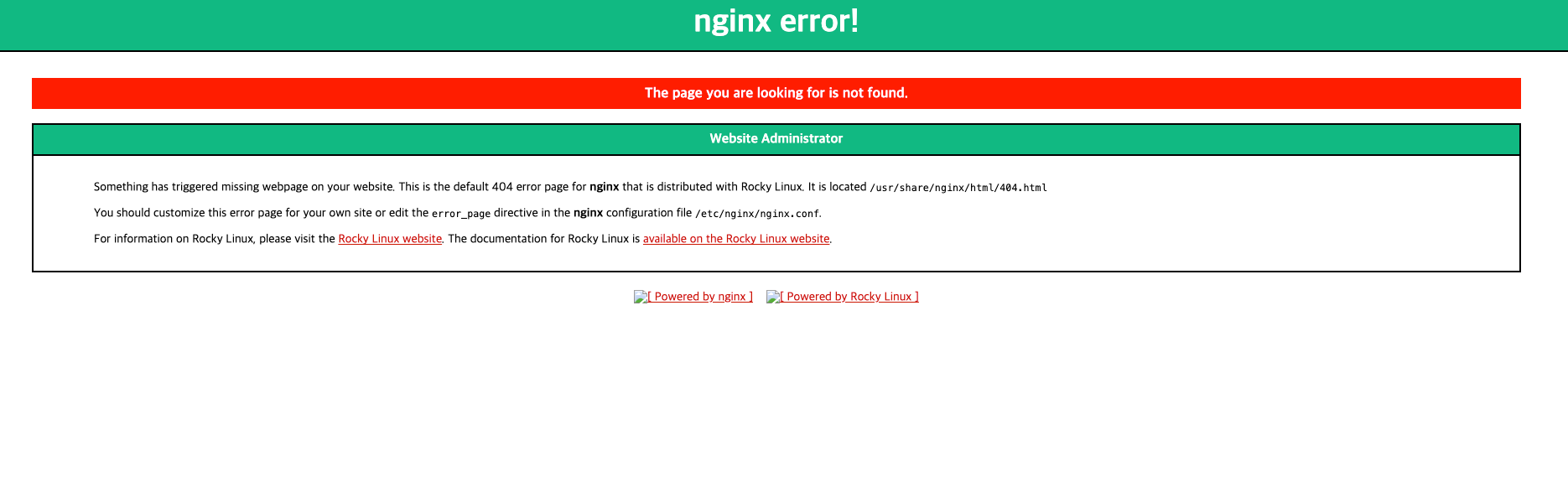The width and height of the screenshot is (1568, 492).
Task: Click the Powered by nginx link
Action: click(x=693, y=297)
